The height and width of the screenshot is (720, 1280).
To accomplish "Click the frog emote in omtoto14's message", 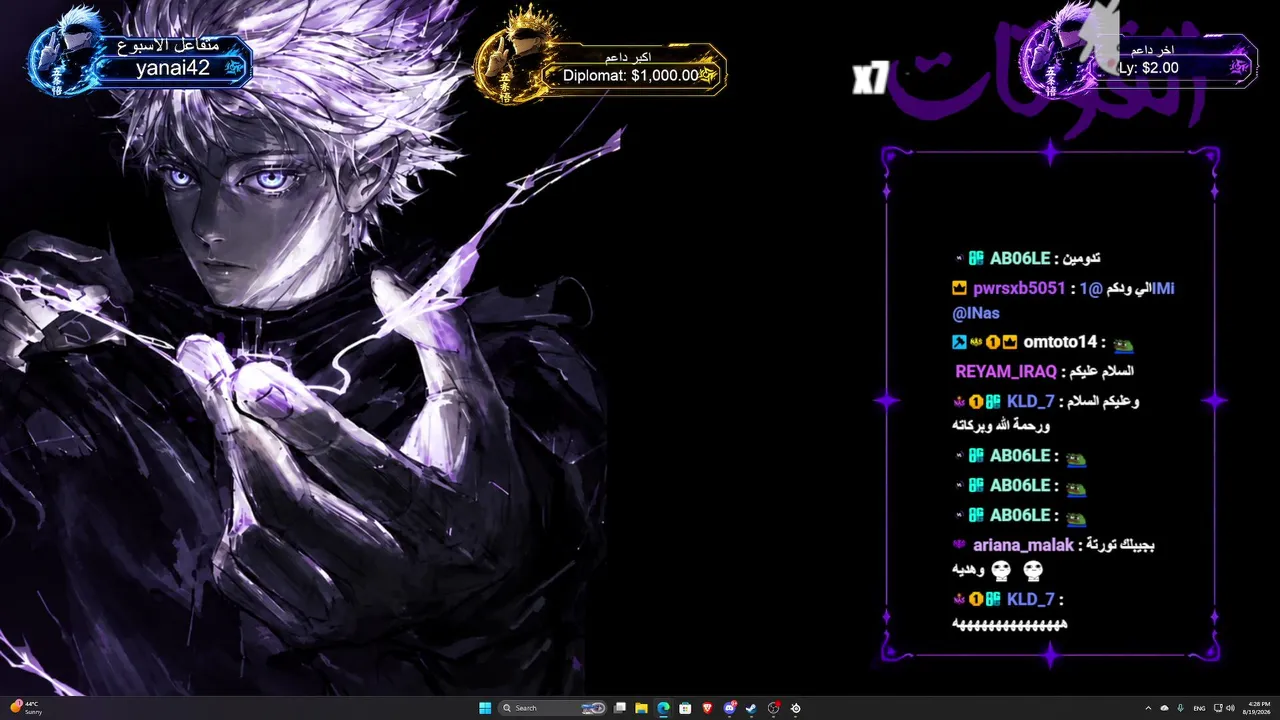I will [1124, 343].
